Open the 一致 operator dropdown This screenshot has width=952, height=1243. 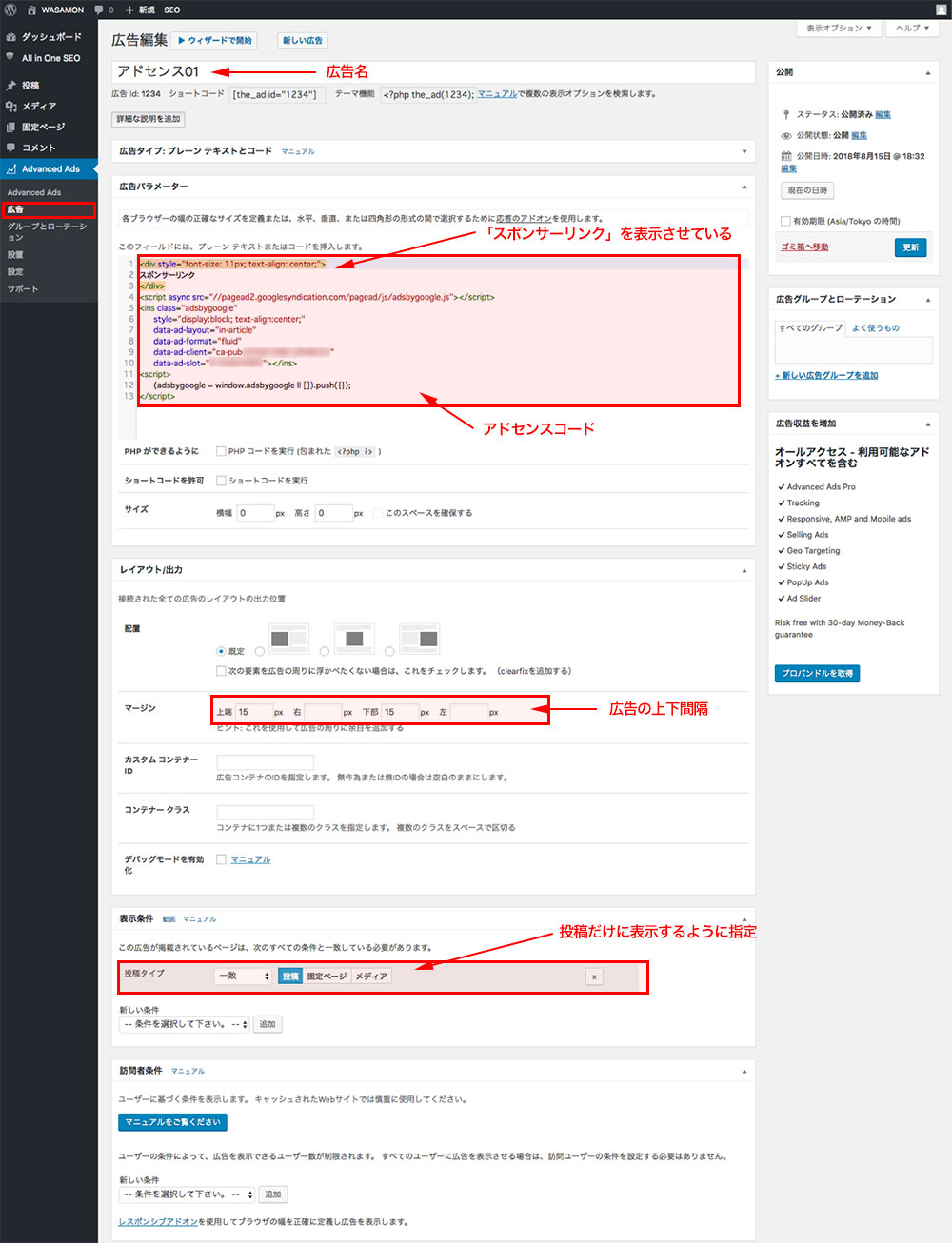[244, 977]
